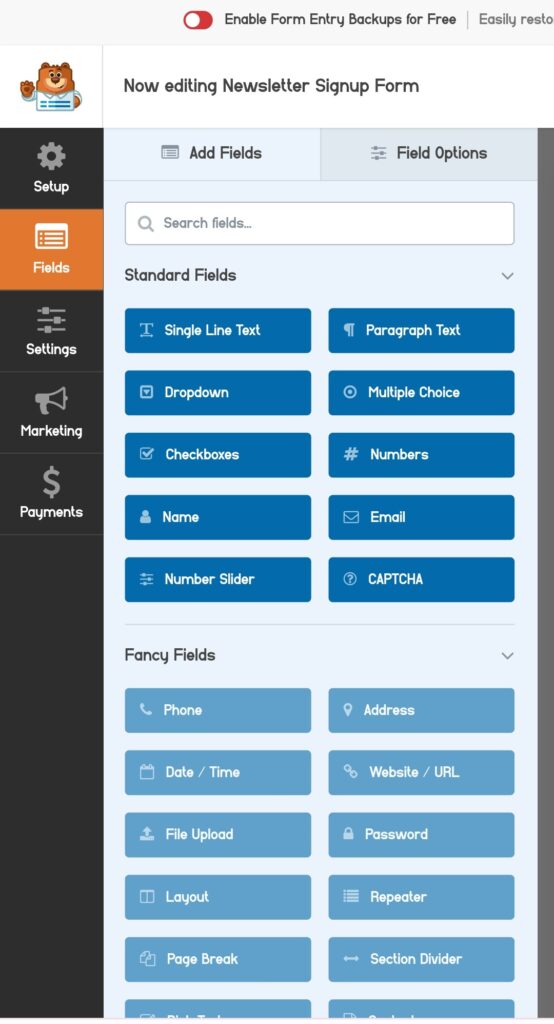554x1024 pixels.
Task: Open the Marketing megaphone icon panel
Action: click(x=51, y=413)
